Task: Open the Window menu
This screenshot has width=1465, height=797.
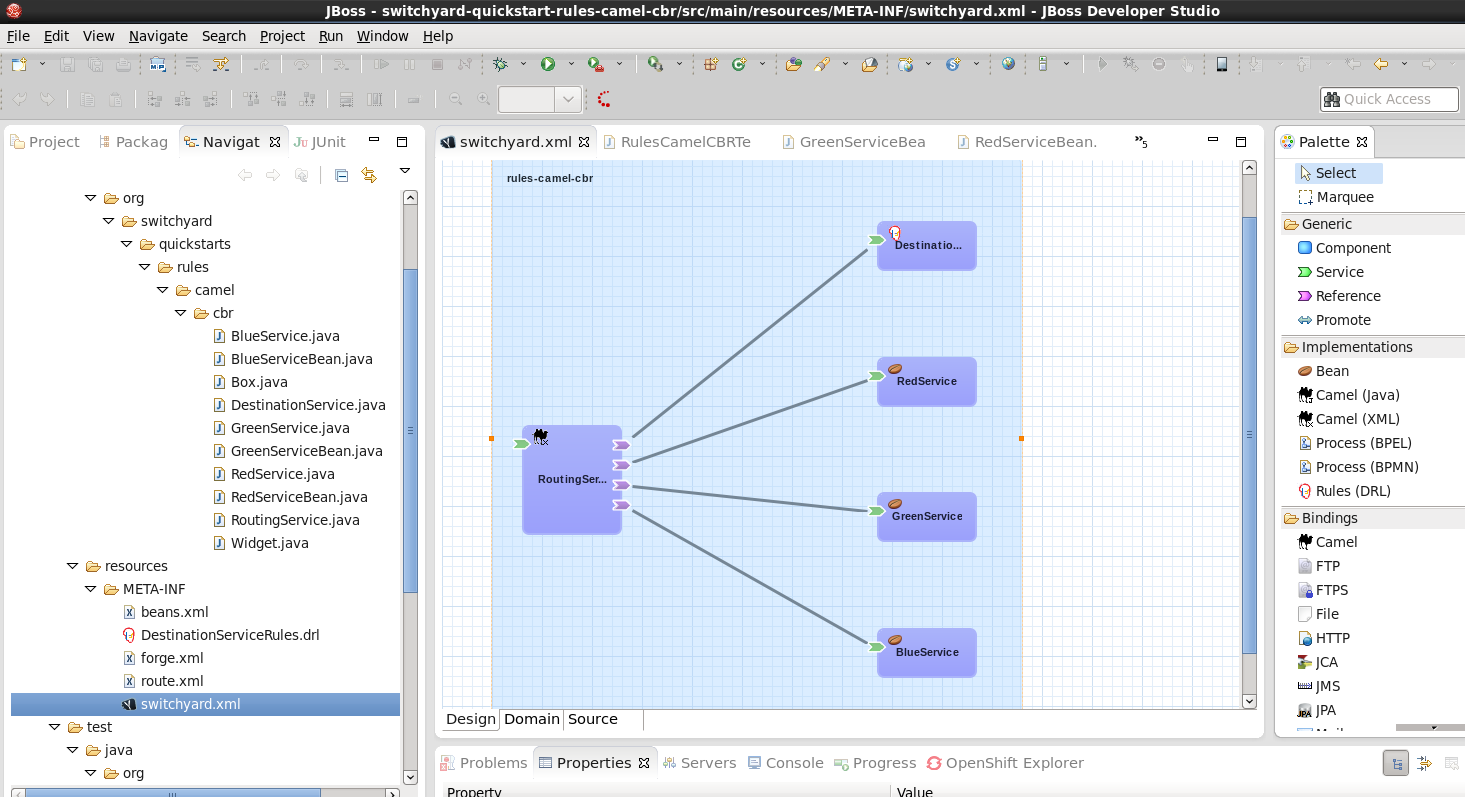Action: 382,36
